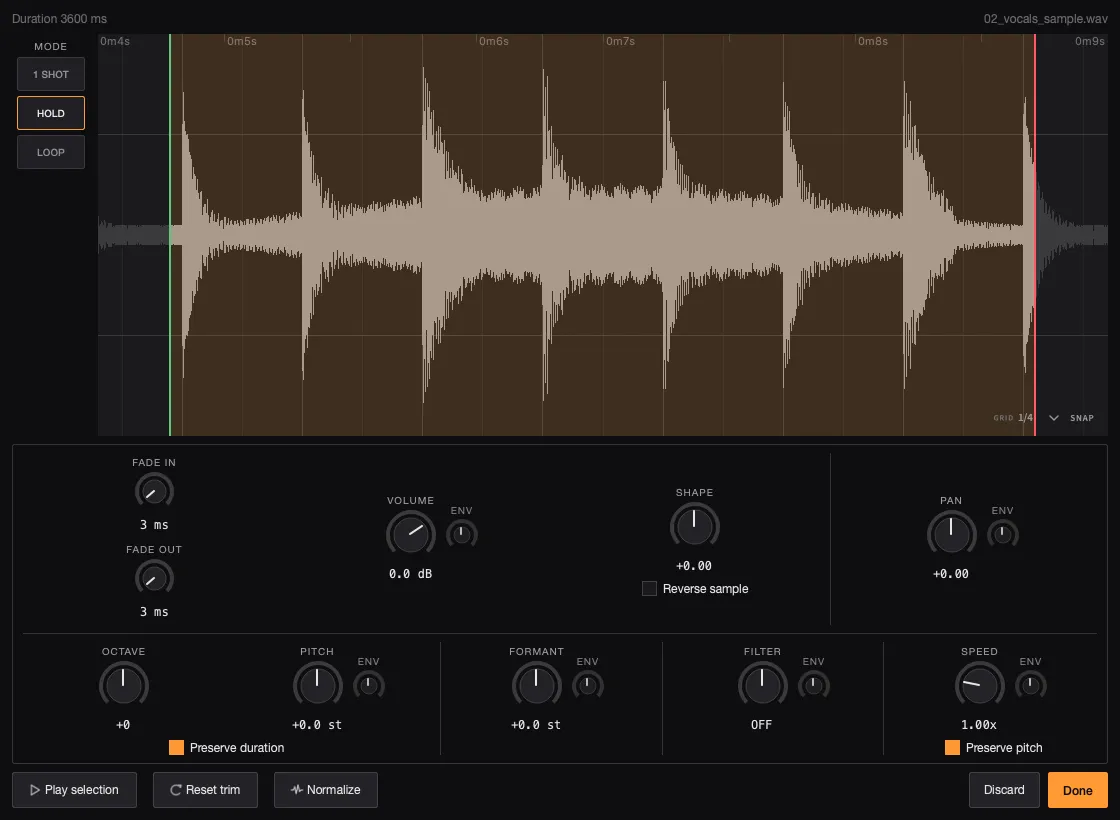Click the PAN ENV small knob
1120x820 pixels.
point(1002,534)
